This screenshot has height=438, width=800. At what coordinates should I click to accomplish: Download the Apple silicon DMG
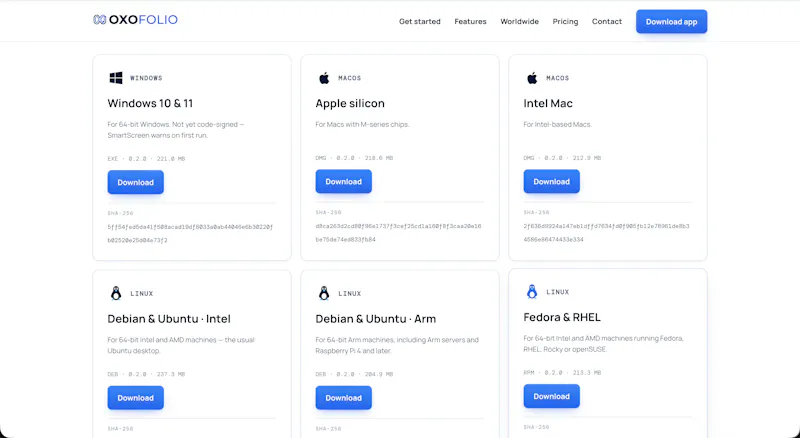(343, 181)
